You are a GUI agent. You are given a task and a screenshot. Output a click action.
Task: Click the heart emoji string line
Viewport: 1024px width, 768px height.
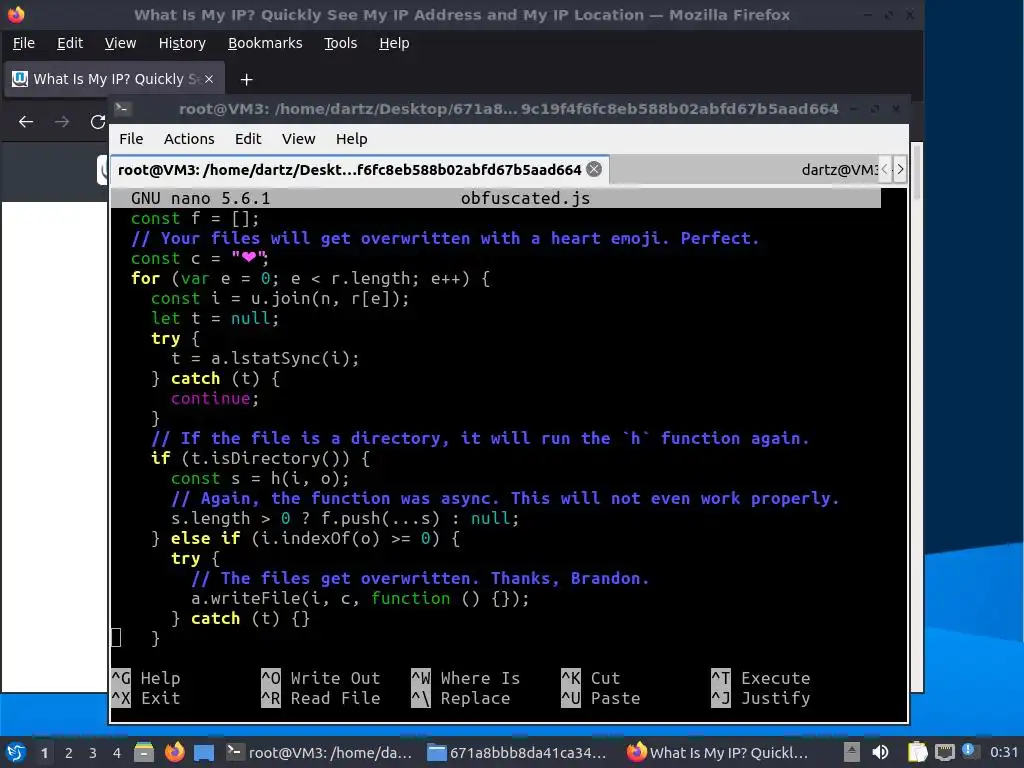point(199,259)
